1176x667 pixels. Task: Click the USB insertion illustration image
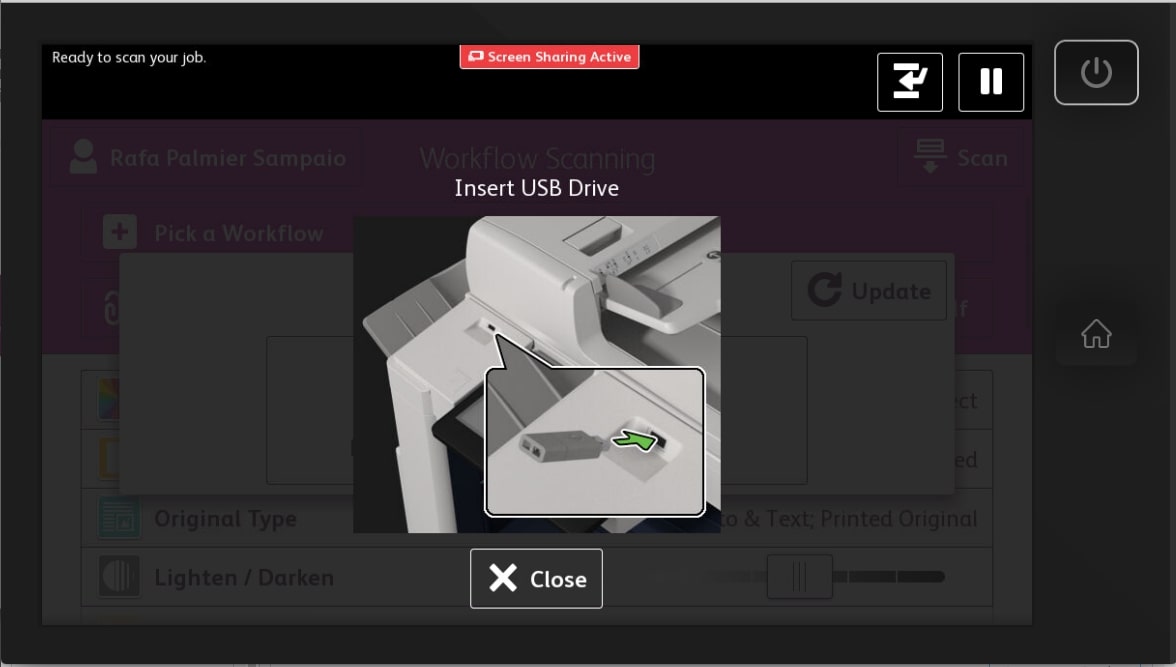[x=537, y=374]
